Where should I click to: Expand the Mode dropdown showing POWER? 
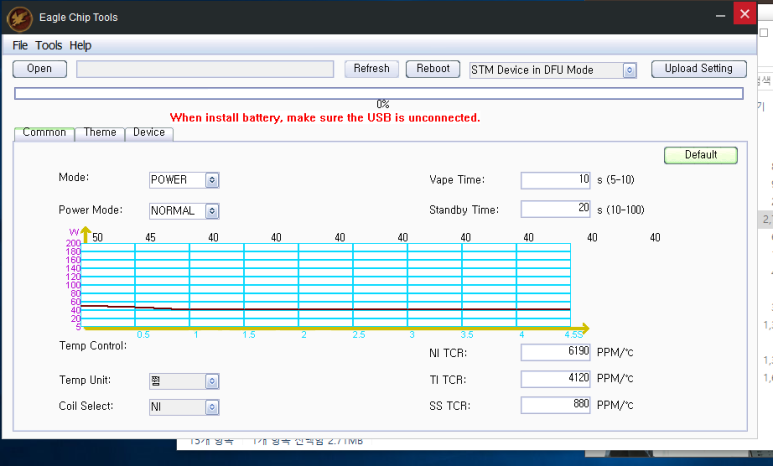(212, 180)
